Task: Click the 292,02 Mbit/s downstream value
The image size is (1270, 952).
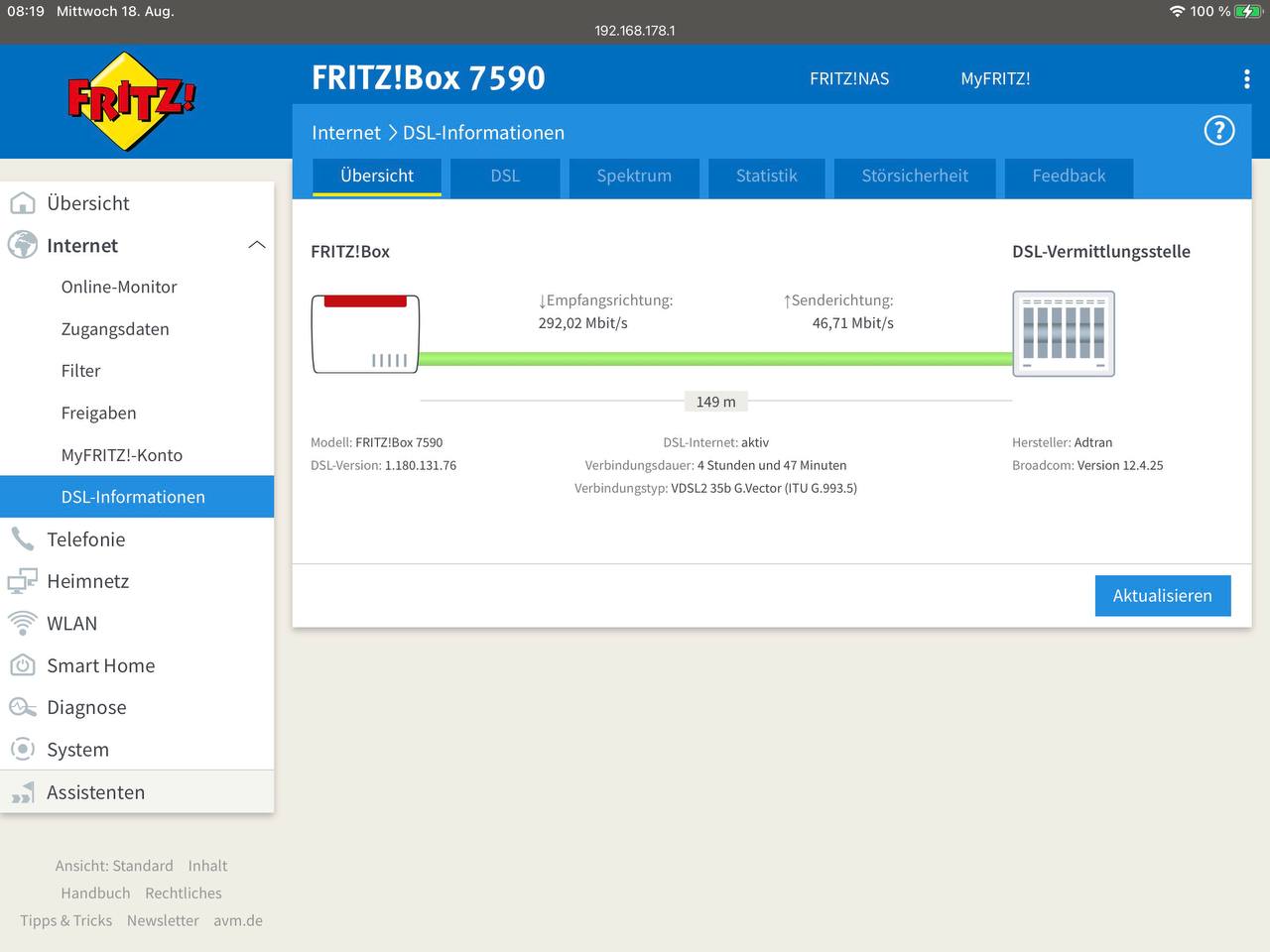Action: (583, 323)
